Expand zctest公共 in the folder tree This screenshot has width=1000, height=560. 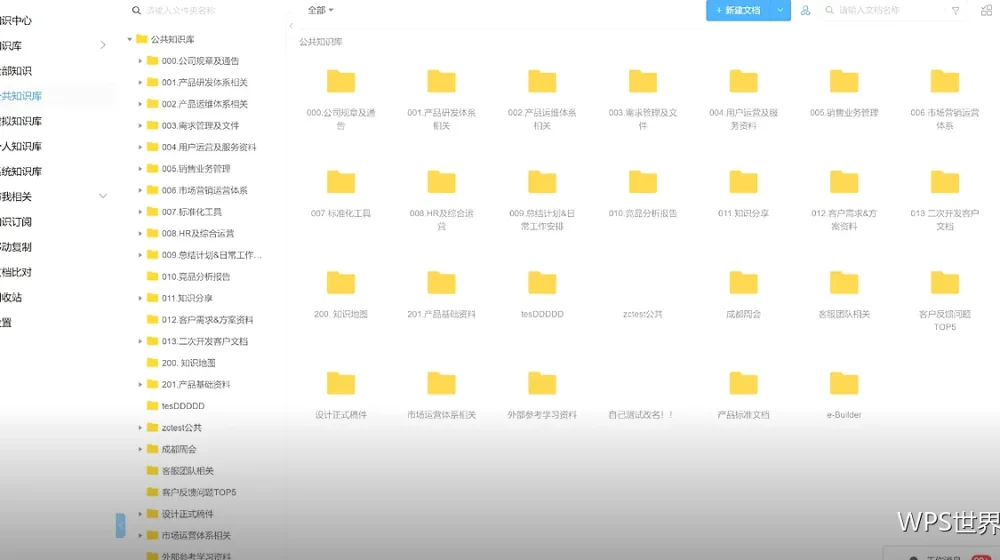[x=140, y=427]
